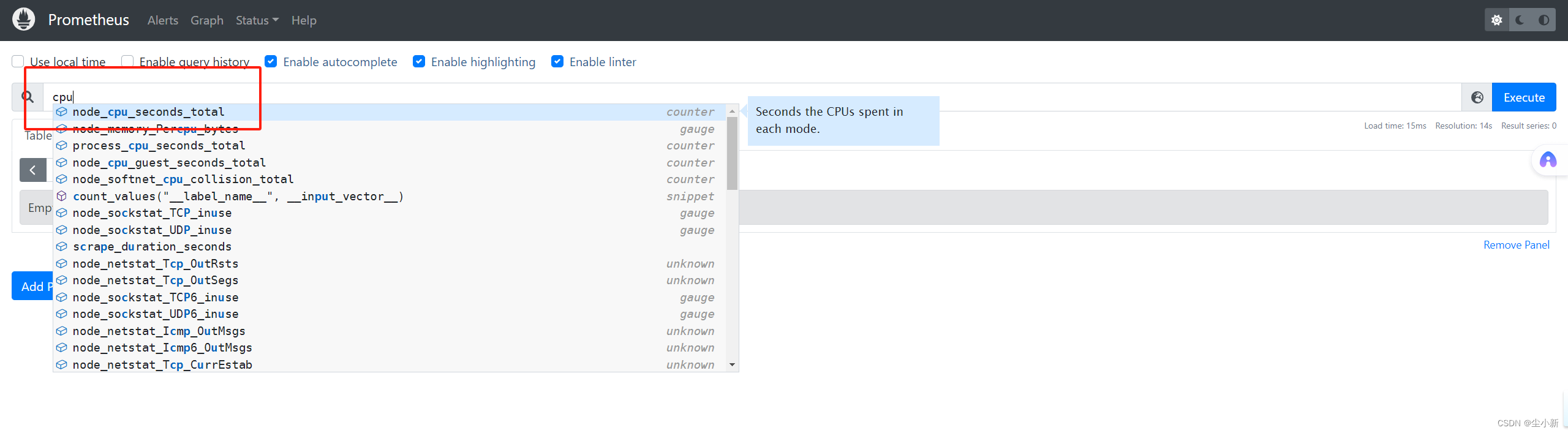Choose node_netstat_Icmp6_OutMsgs suggestion

point(390,348)
